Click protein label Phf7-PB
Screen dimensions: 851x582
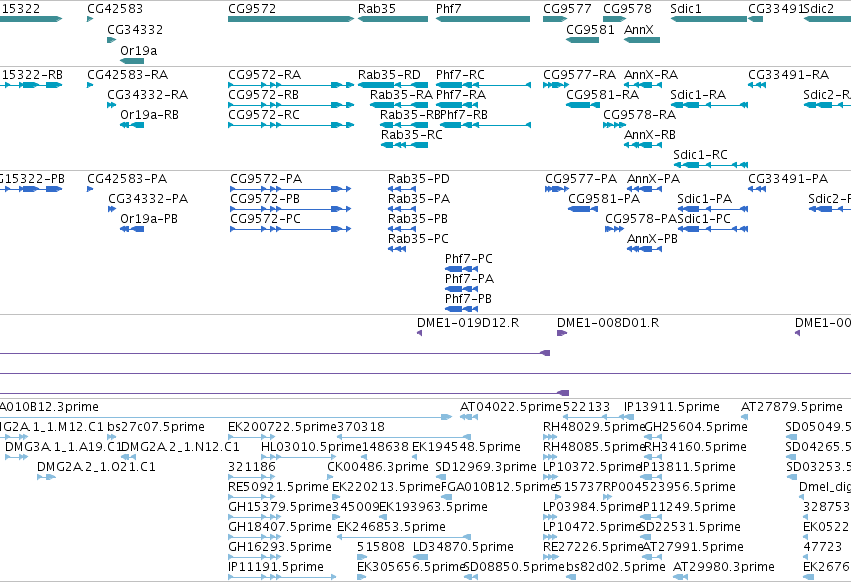[x=468, y=299]
